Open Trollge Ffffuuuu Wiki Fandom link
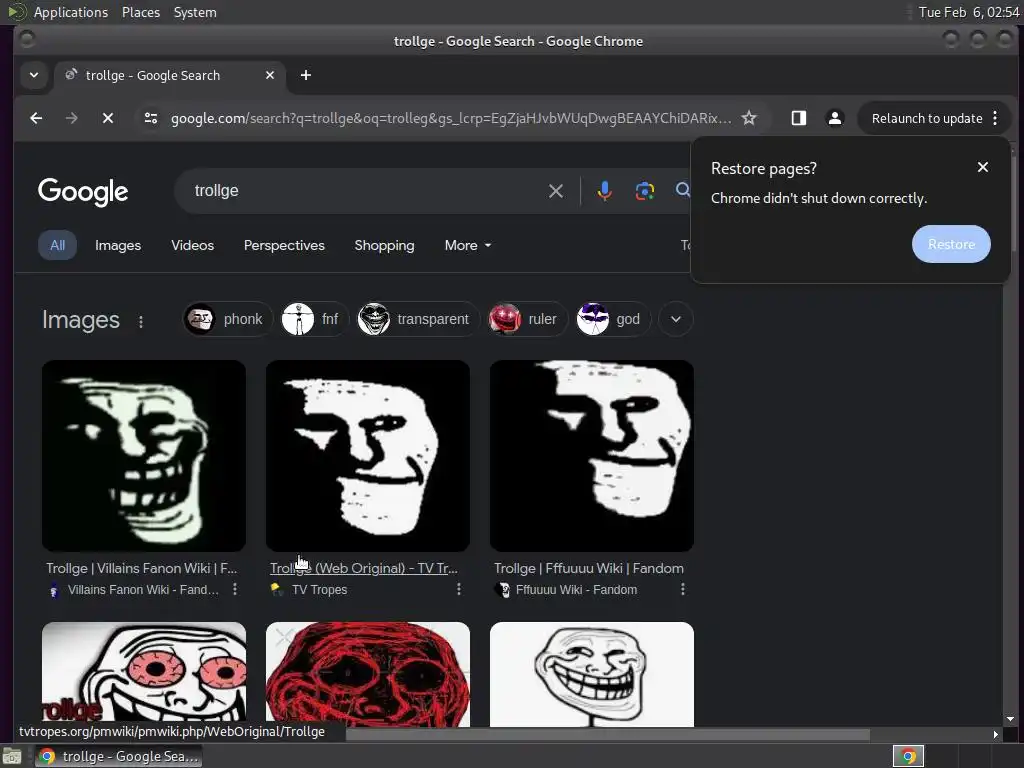The image size is (1024, 768). (x=589, y=568)
